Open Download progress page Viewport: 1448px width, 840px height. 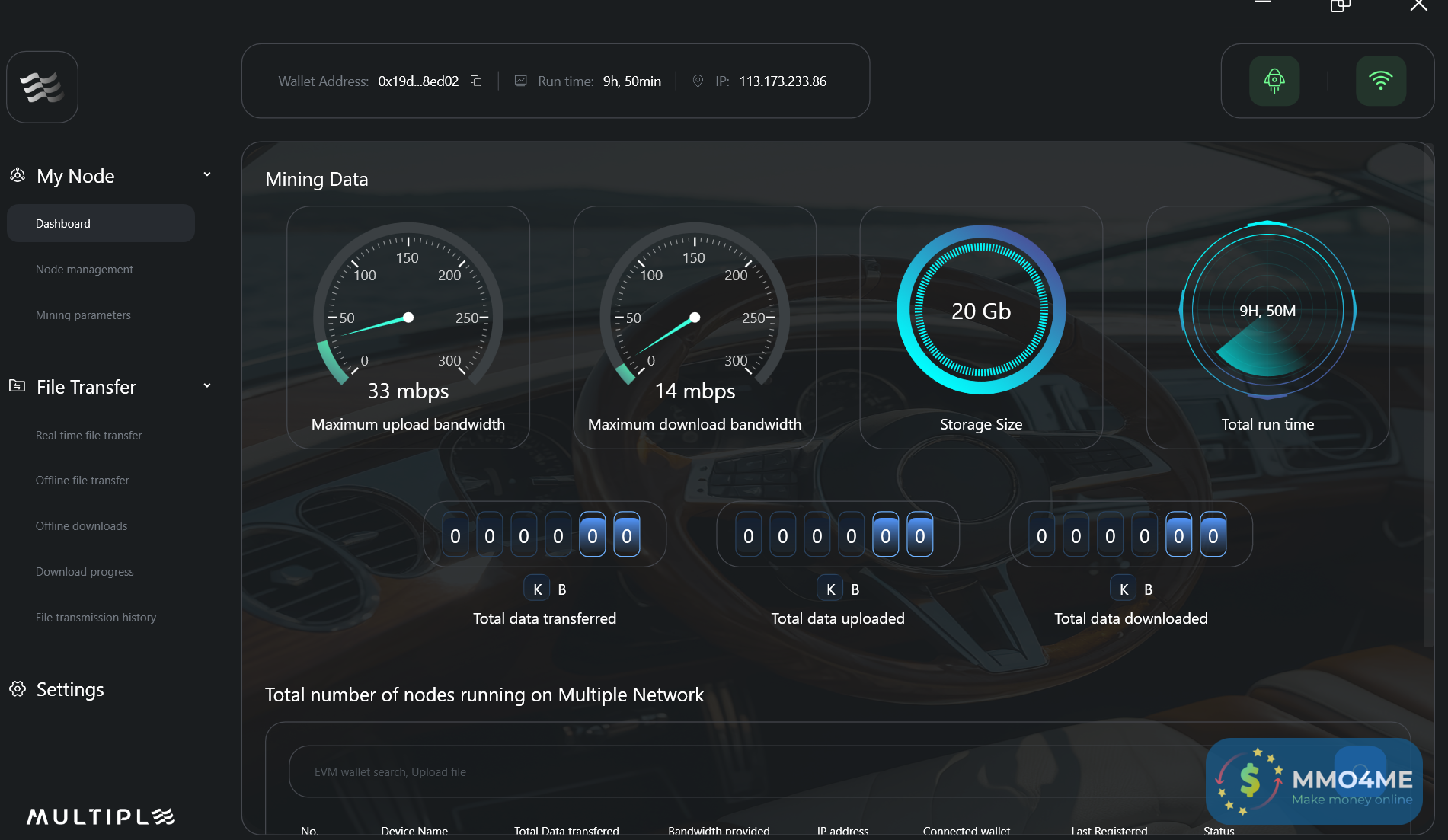[85, 571]
